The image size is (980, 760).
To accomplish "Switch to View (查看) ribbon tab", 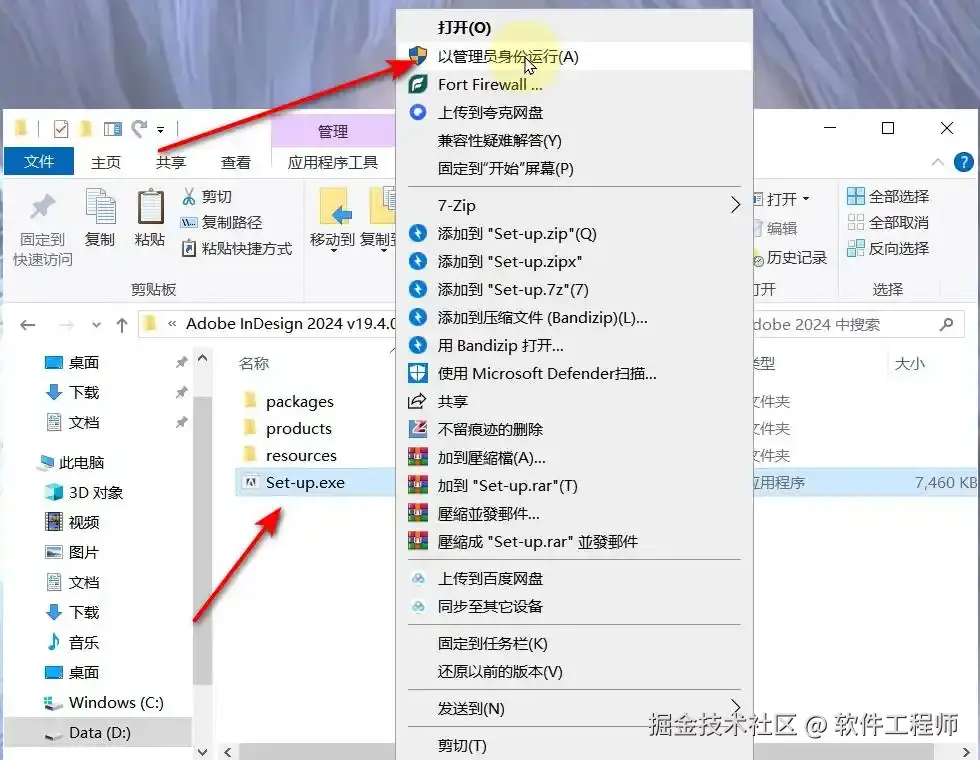I will [236, 162].
